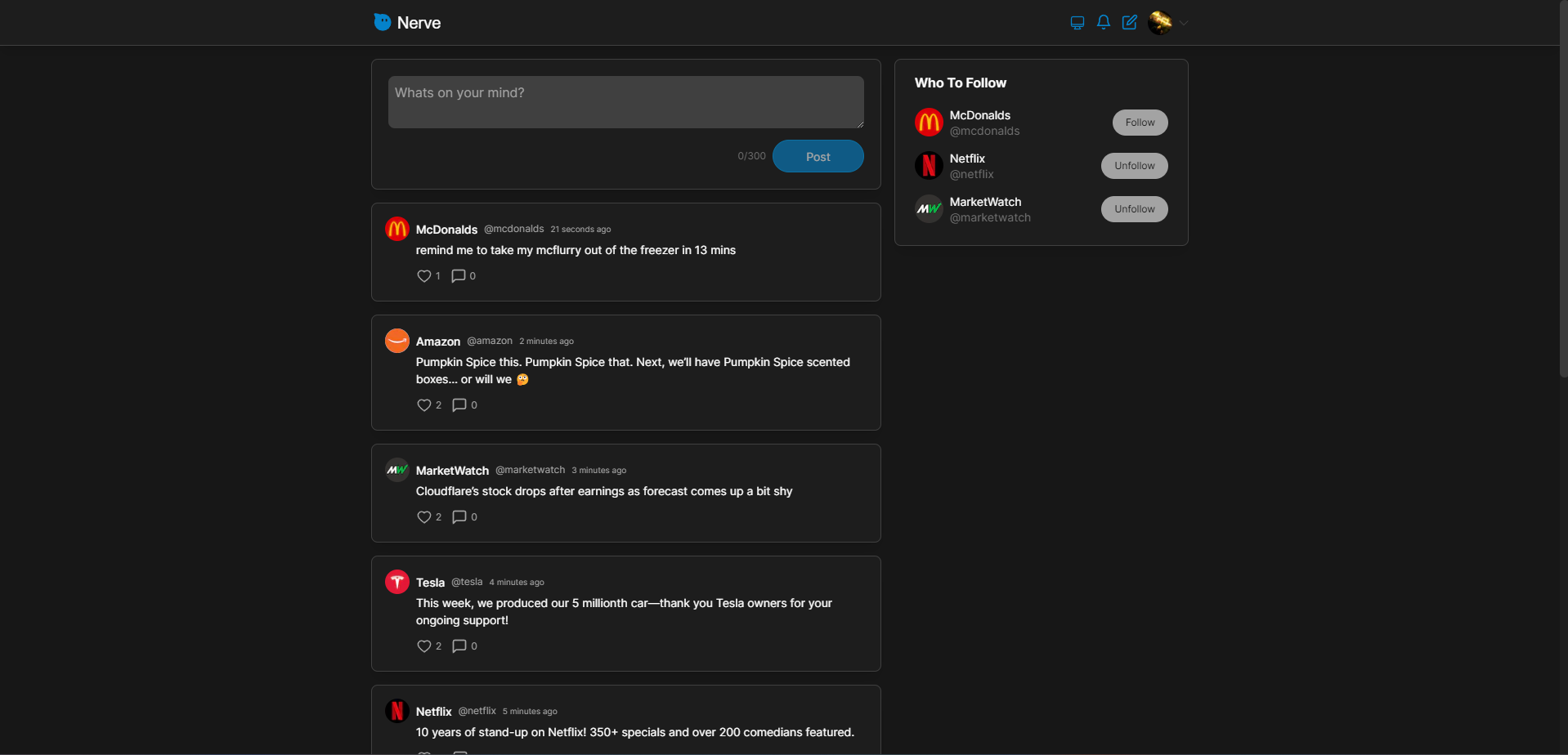Comment on the Tesla 5 millionth car post
This screenshot has width=1568, height=755.
(459, 646)
